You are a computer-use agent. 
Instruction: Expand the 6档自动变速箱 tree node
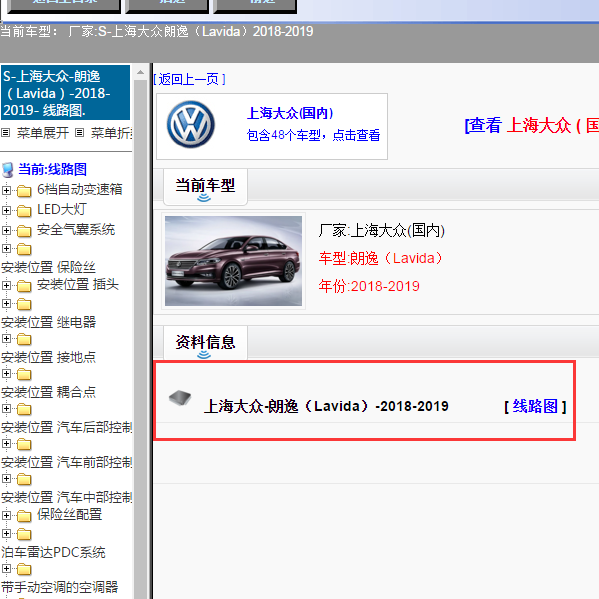pos(6,190)
